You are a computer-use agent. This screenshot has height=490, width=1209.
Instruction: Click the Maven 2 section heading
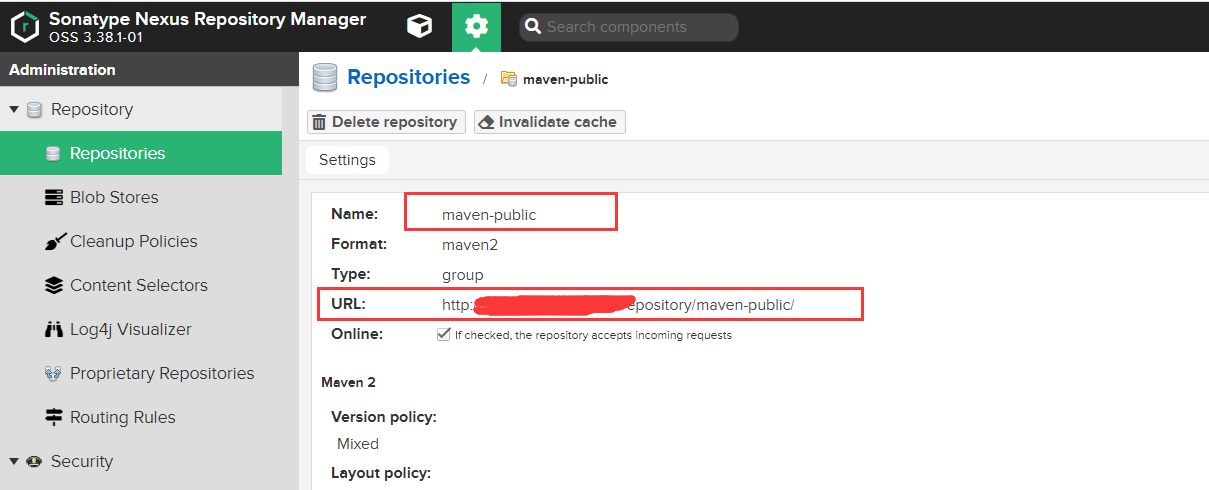(348, 382)
